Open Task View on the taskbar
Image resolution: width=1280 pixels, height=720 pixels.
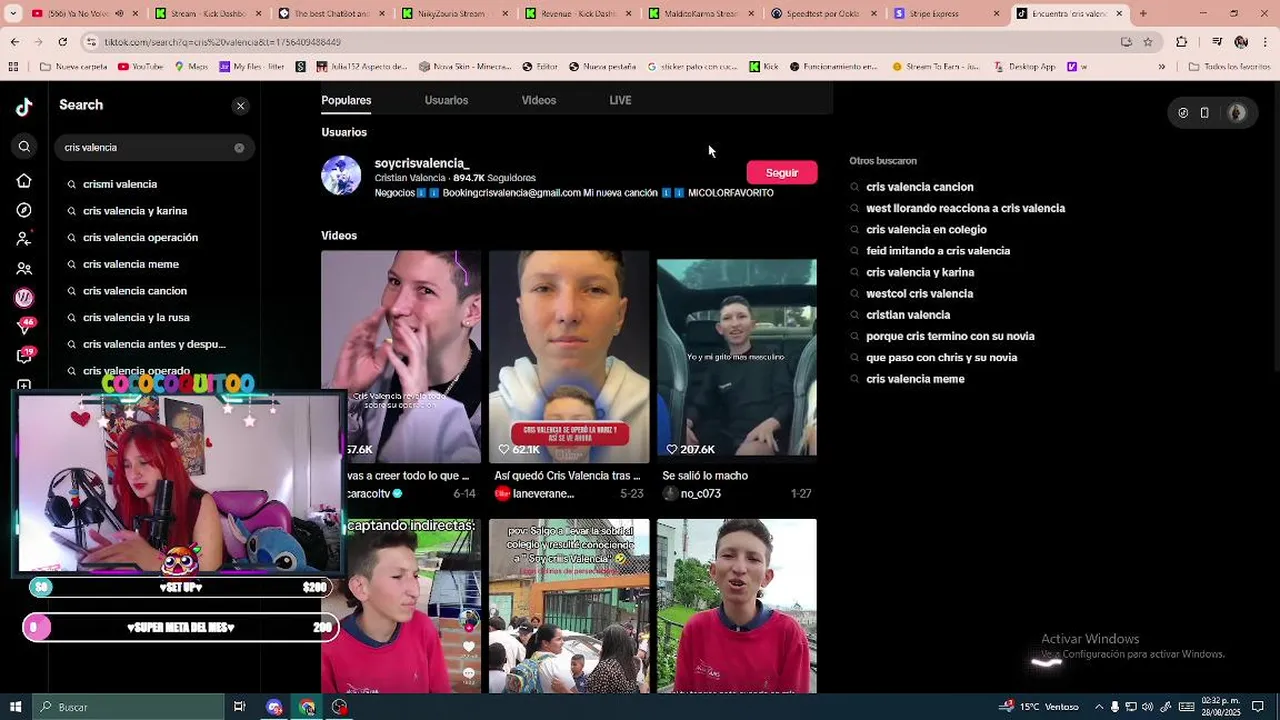point(239,707)
